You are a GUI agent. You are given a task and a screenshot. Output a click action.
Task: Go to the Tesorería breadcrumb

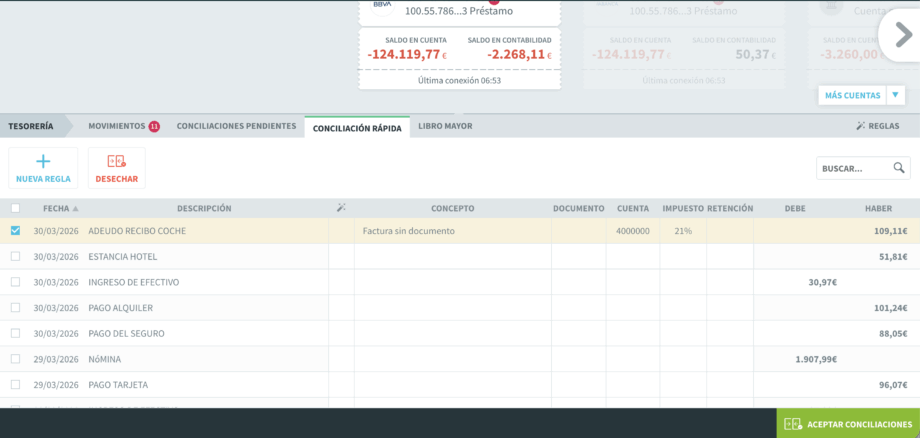(31, 126)
